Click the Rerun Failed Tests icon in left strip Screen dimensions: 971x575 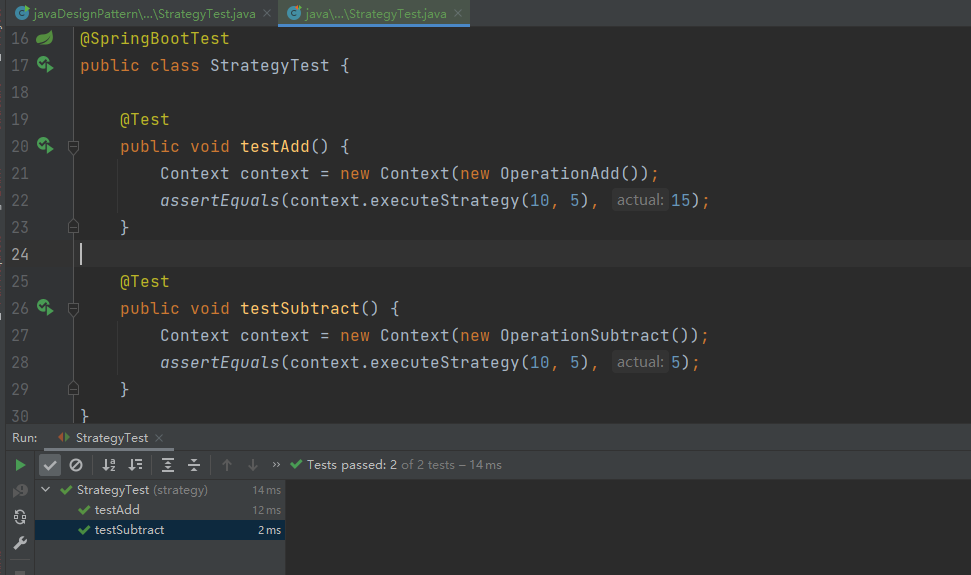[x=20, y=491]
